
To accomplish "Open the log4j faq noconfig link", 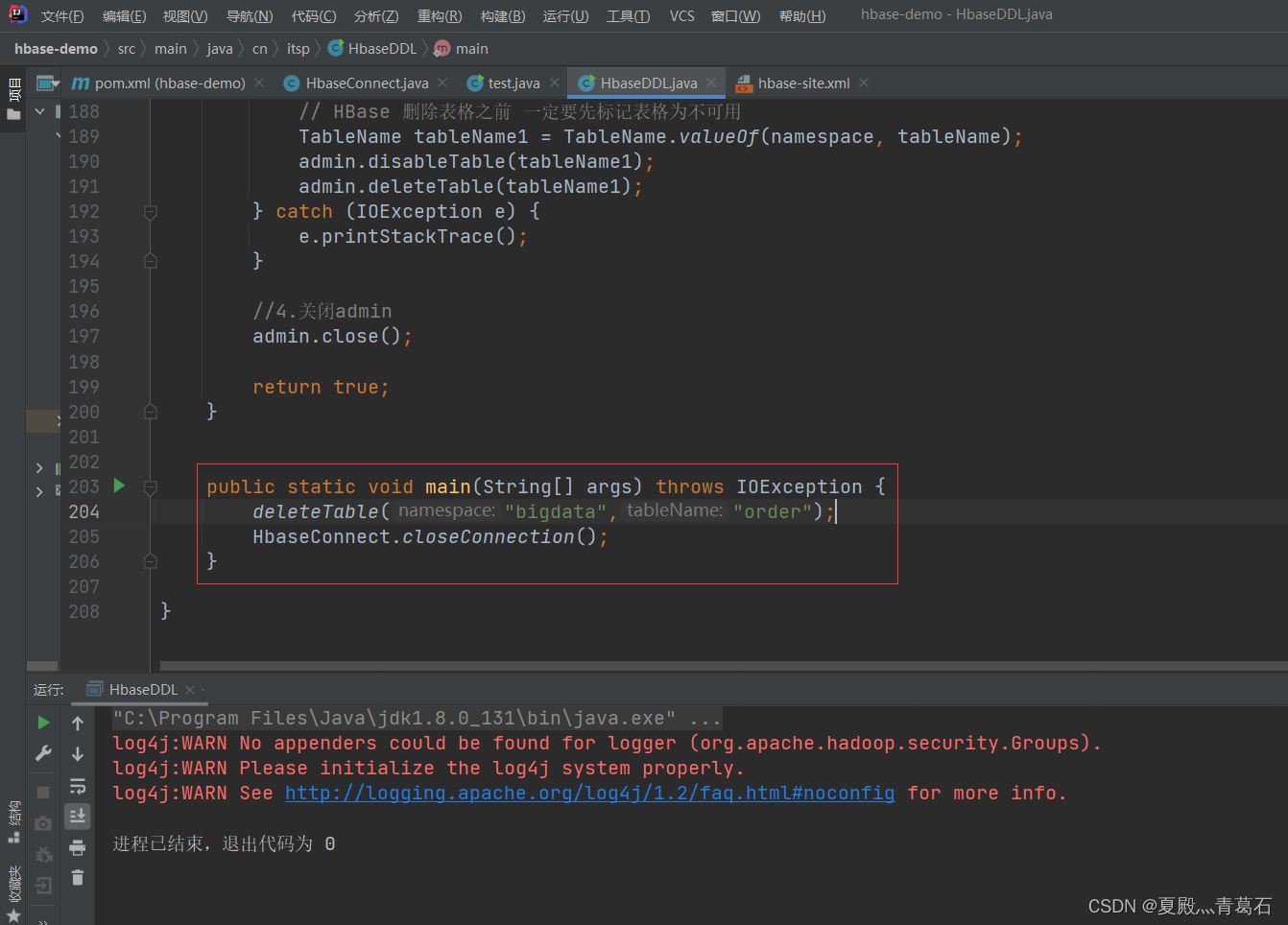I will coord(589,794).
